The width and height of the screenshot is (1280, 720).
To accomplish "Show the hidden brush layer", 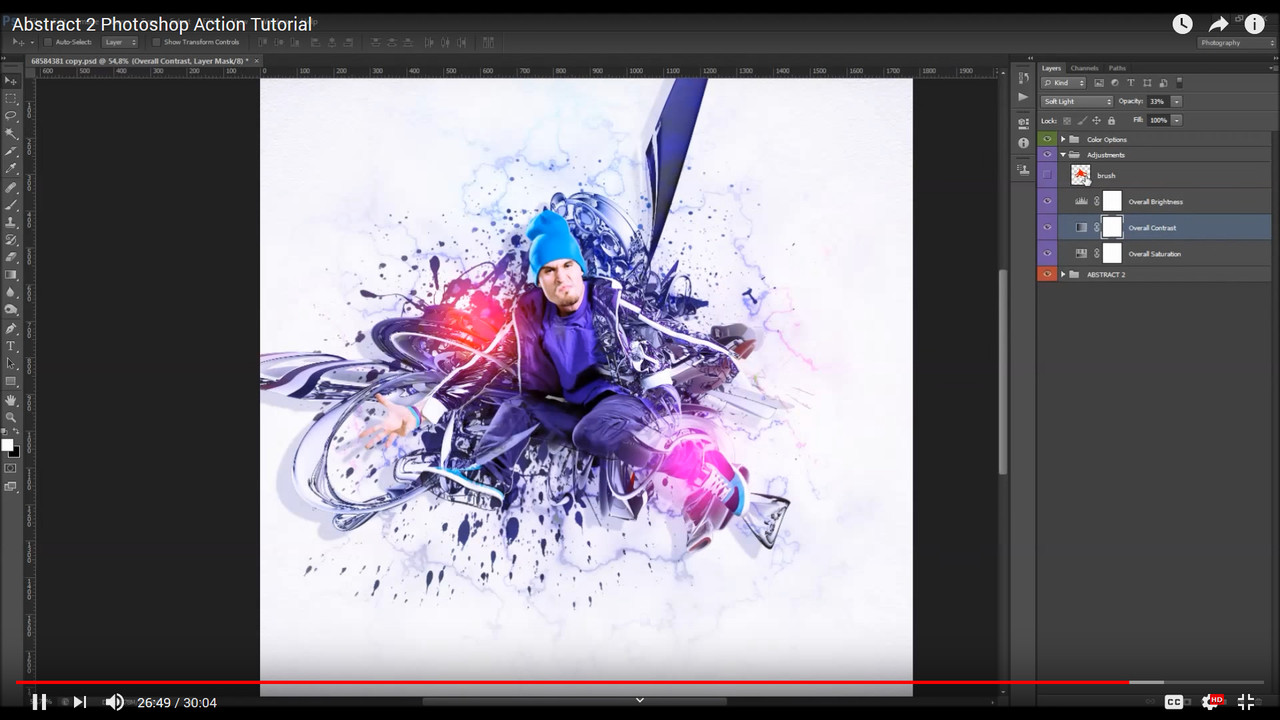I will (1047, 175).
